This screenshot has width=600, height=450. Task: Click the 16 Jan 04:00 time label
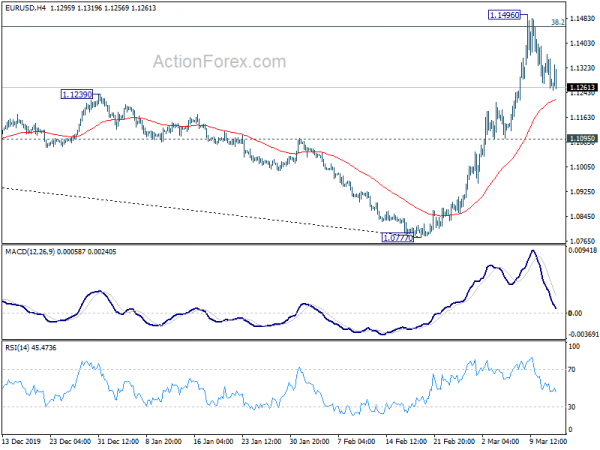tap(213, 441)
